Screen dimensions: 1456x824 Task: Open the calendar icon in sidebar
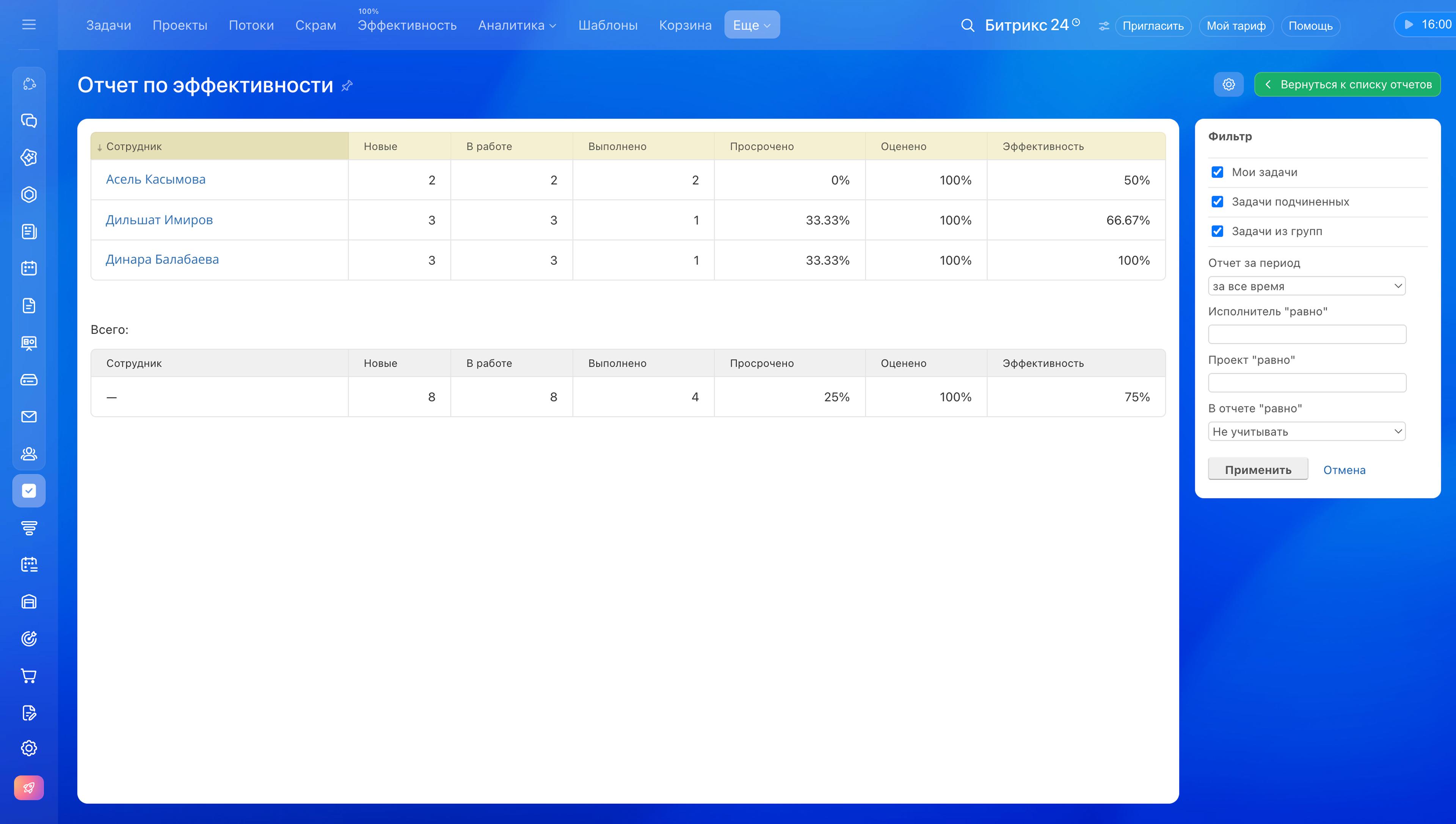coord(29,268)
